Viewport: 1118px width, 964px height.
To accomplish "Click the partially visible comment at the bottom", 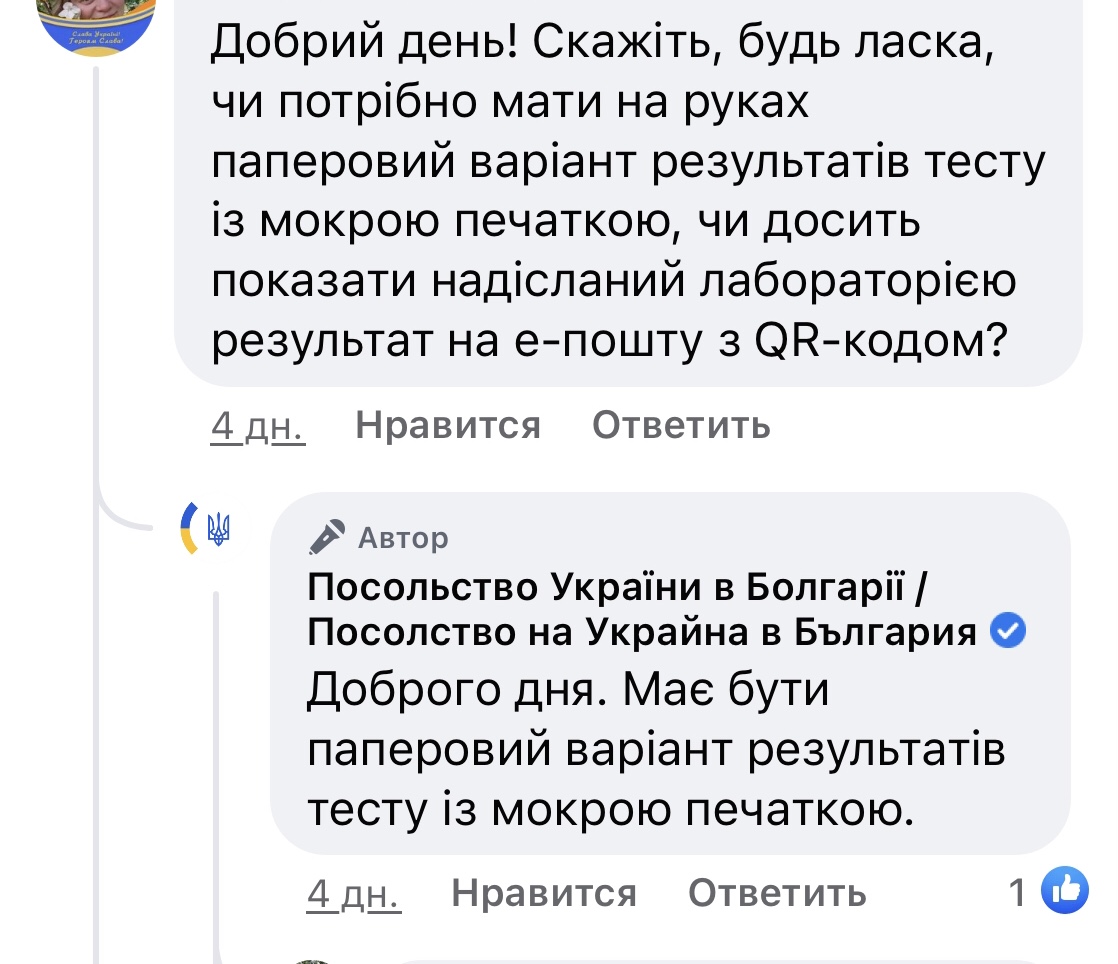I will 700,958.
